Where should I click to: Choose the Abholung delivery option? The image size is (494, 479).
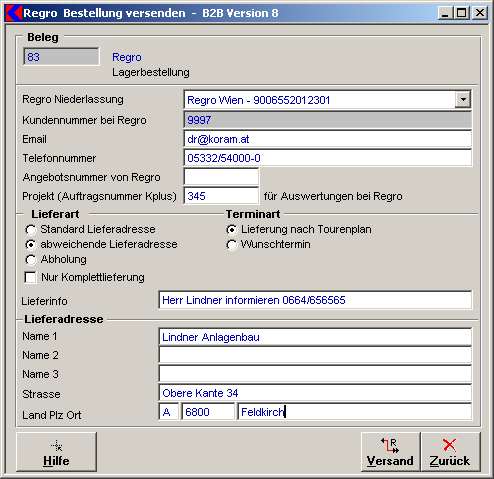[x=31, y=260]
